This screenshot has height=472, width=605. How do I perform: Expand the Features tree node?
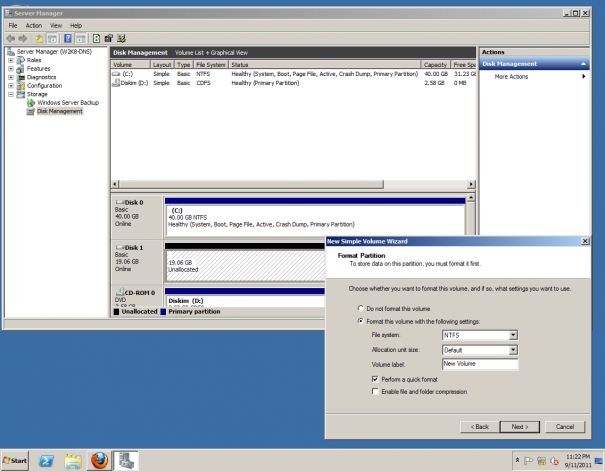11,69
